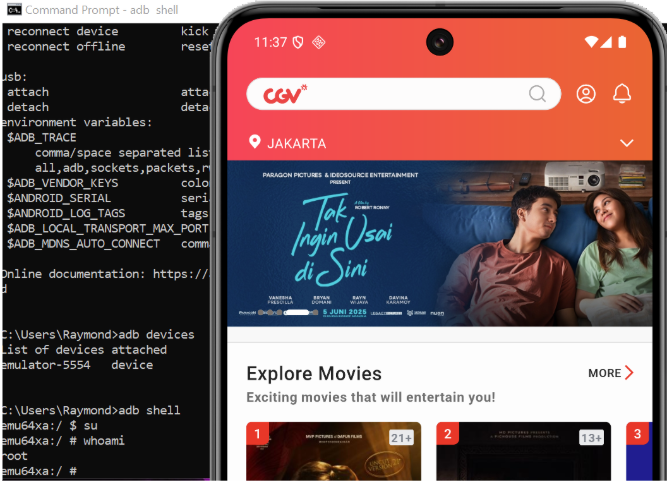670x481 pixels.
Task: Tap the status bar clock 11:37
Action: [270, 42]
